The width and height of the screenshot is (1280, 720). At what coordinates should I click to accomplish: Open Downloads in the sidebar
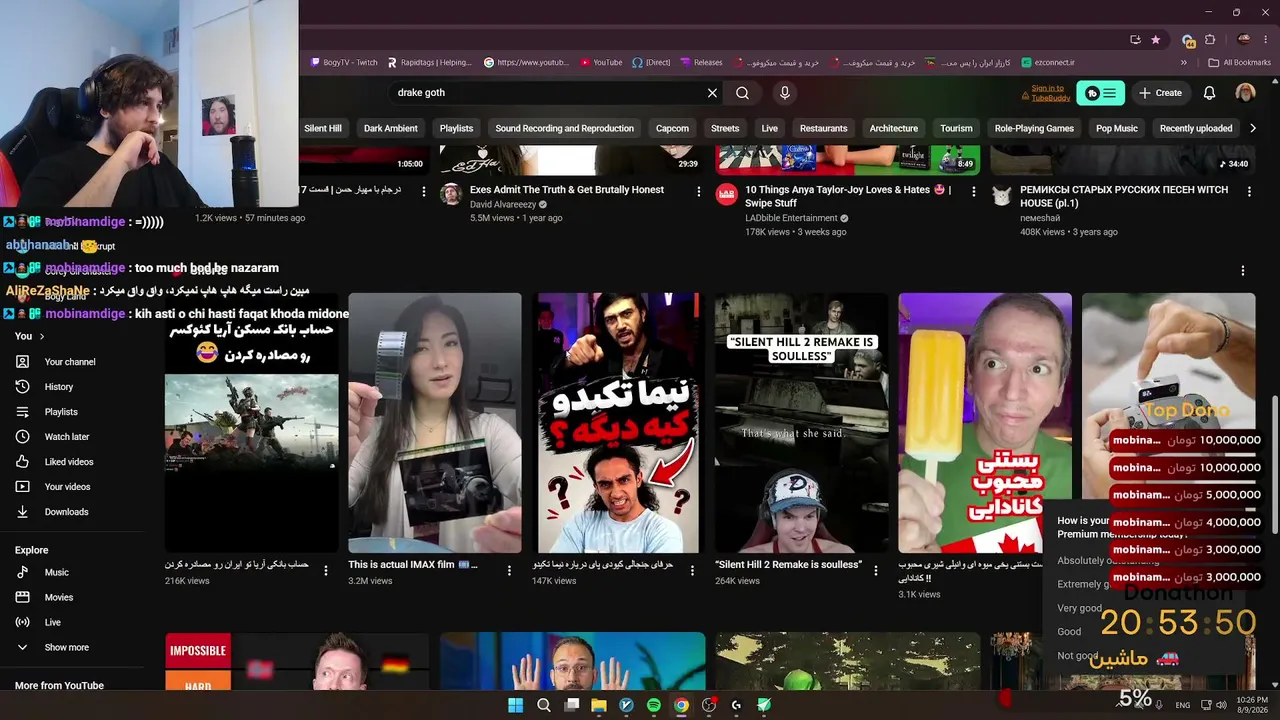[x=66, y=512]
